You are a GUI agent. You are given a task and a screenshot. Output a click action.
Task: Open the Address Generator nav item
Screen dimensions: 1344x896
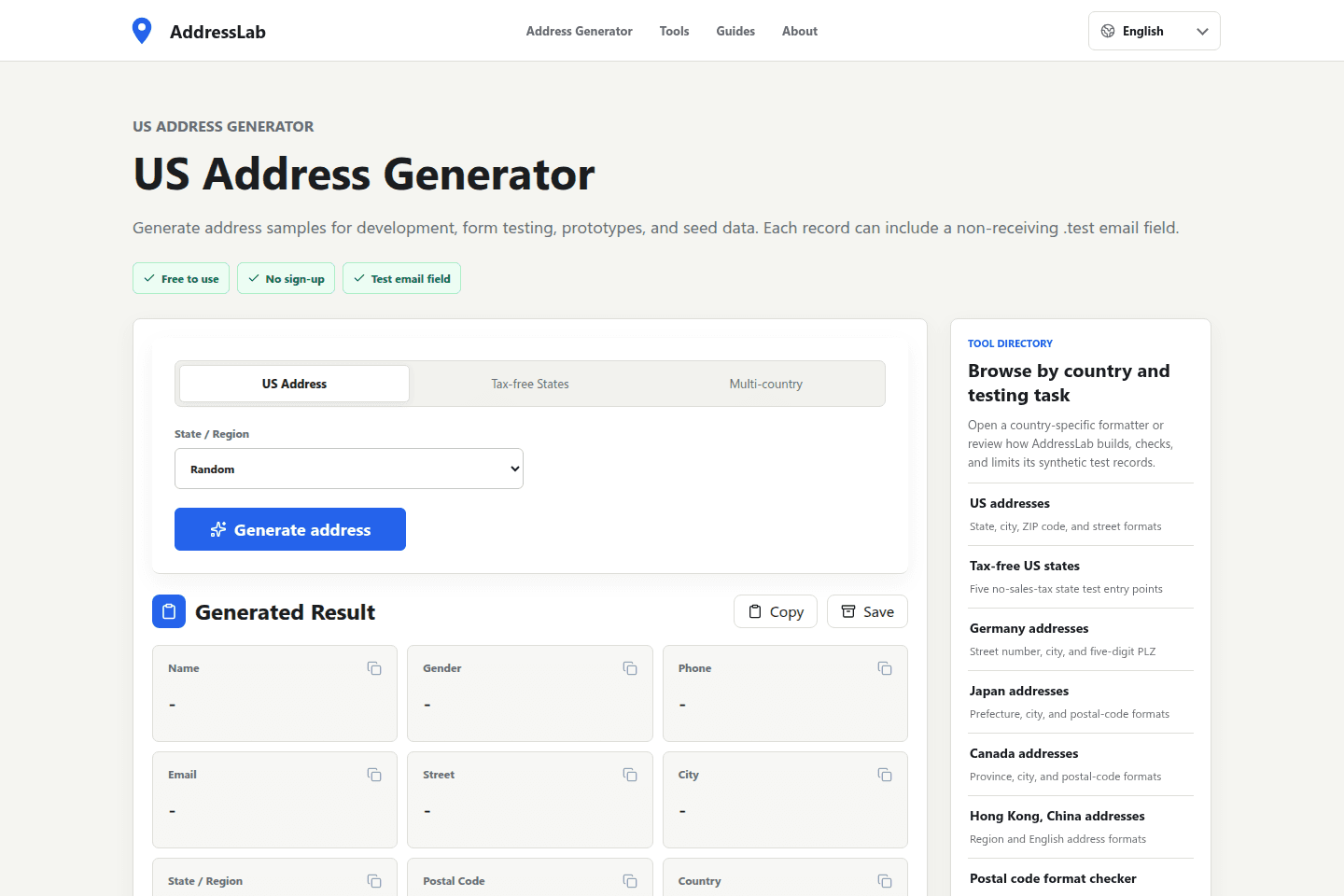click(579, 31)
